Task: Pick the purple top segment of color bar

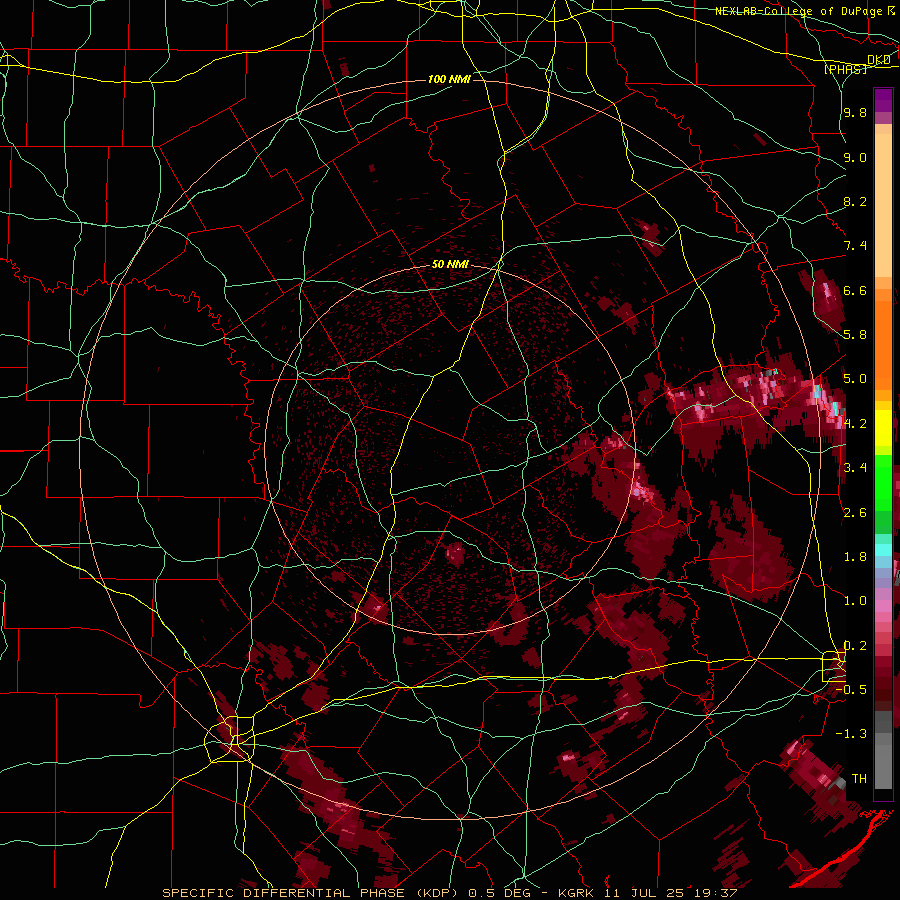Action: coord(883,100)
